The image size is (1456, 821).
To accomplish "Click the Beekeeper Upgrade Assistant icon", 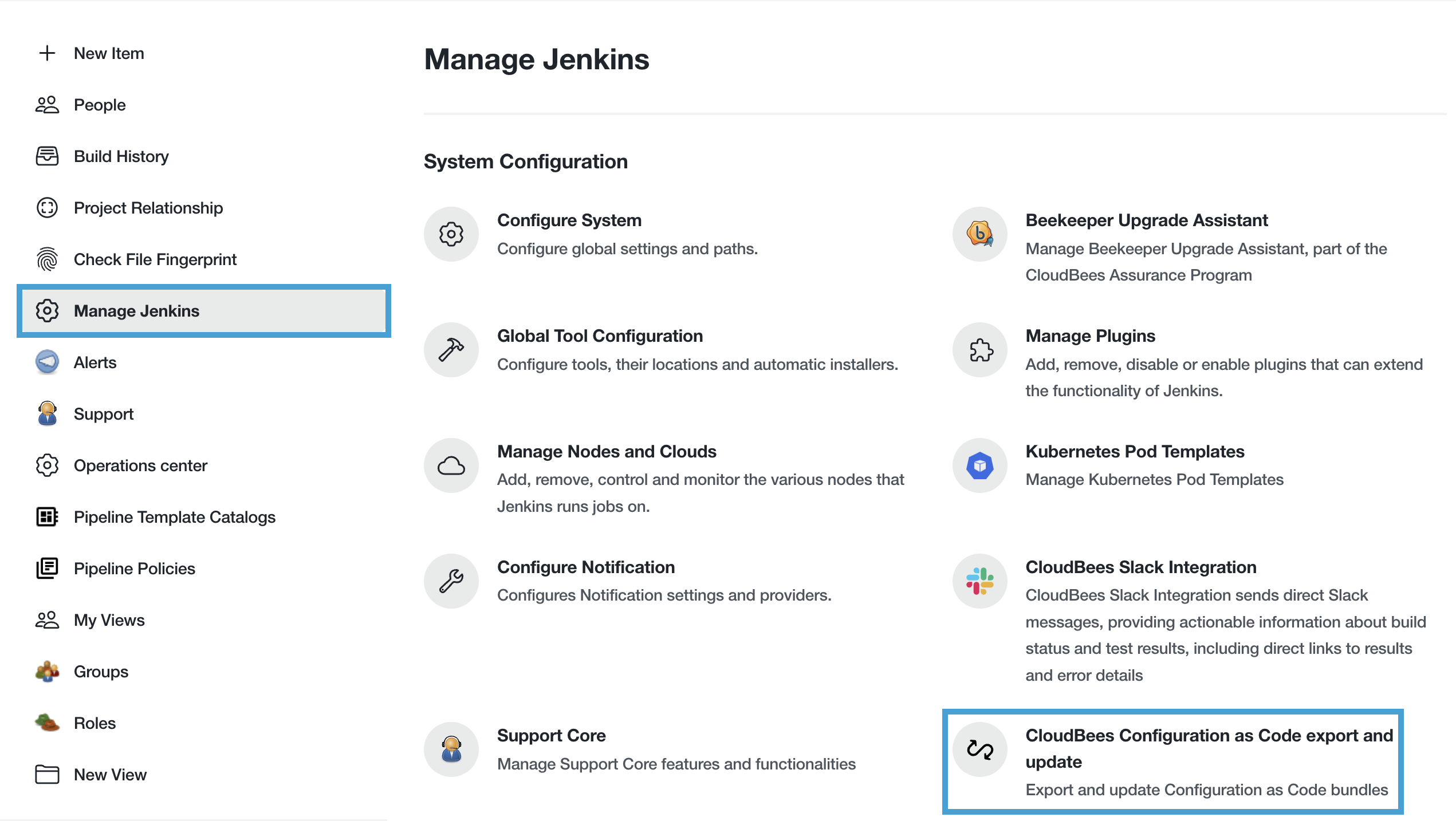I will (x=979, y=234).
